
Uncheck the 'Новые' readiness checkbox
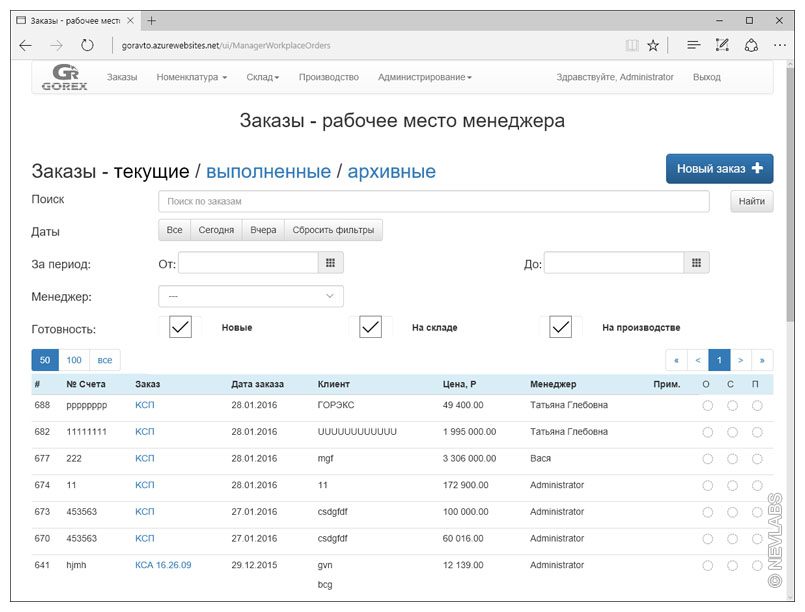point(180,327)
